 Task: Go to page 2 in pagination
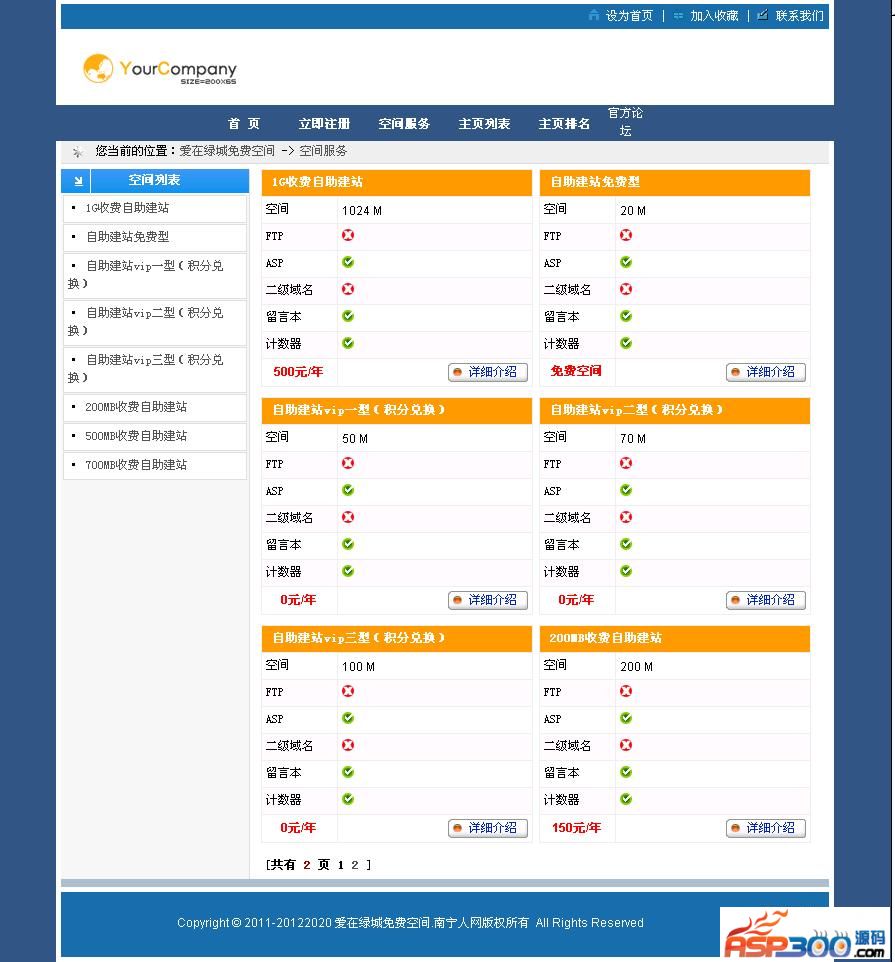pos(355,865)
